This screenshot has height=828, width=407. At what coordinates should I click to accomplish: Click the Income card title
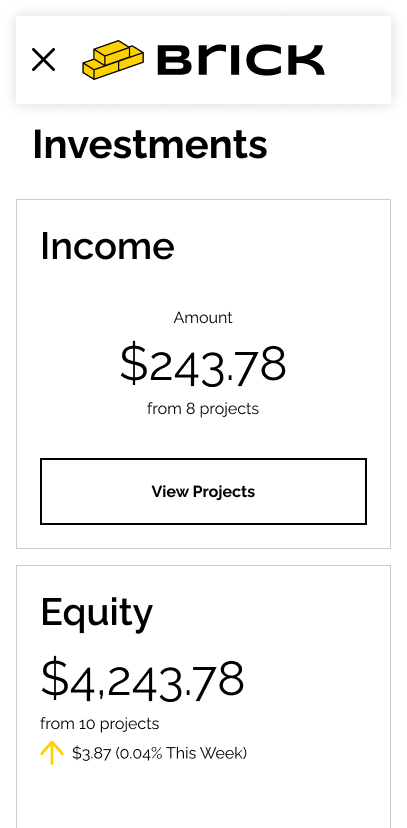(x=107, y=246)
